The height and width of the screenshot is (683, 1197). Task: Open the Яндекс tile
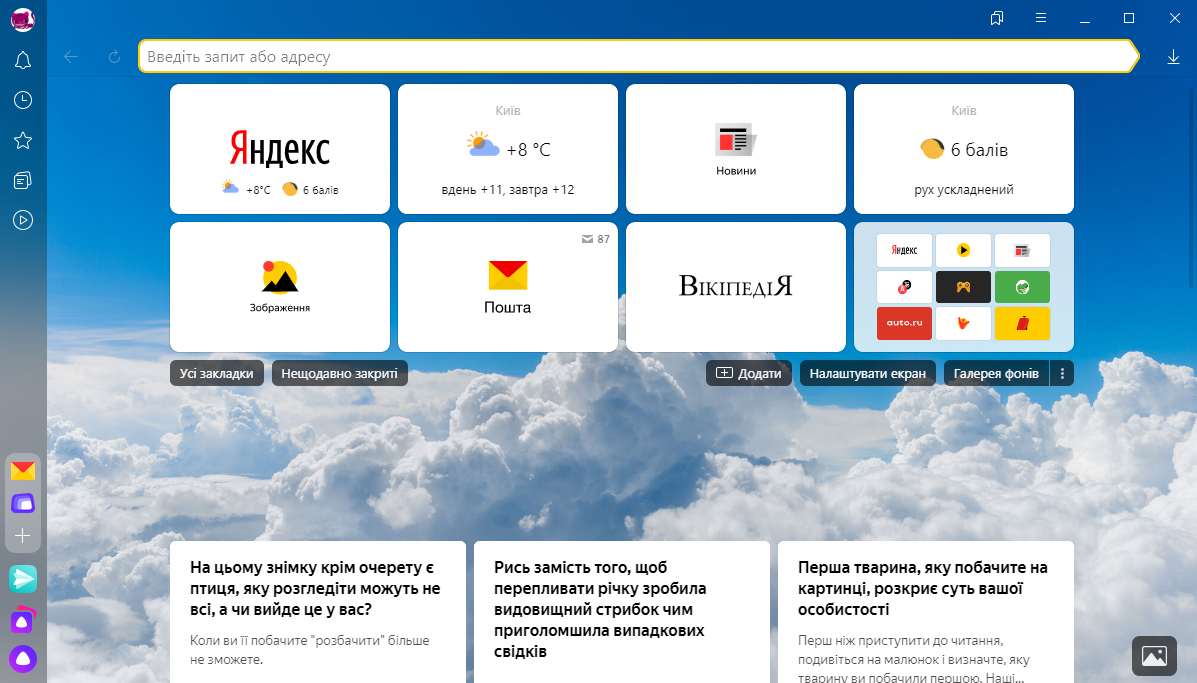point(279,149)
